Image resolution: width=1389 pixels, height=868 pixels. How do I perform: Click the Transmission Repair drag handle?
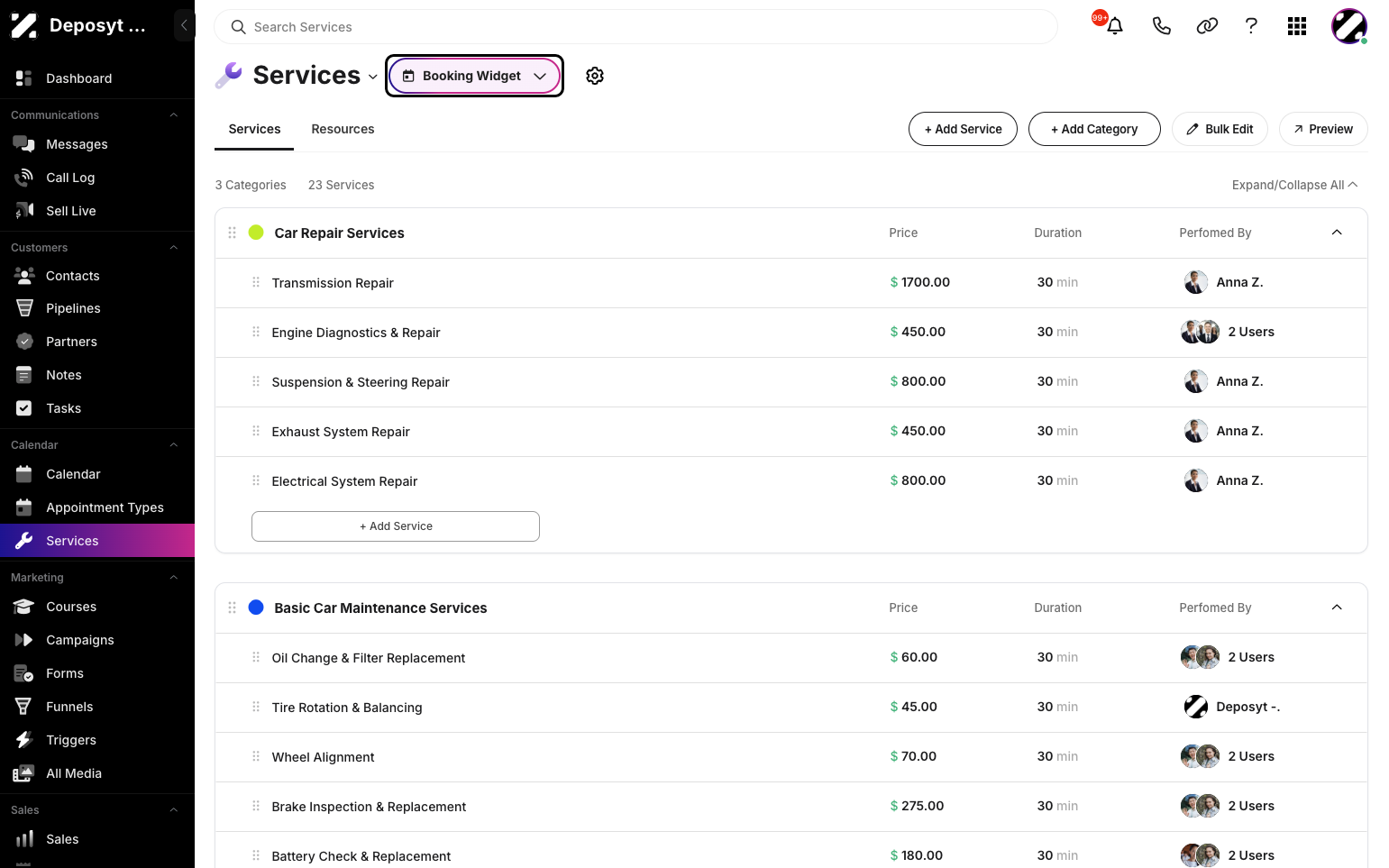[256, 282]
